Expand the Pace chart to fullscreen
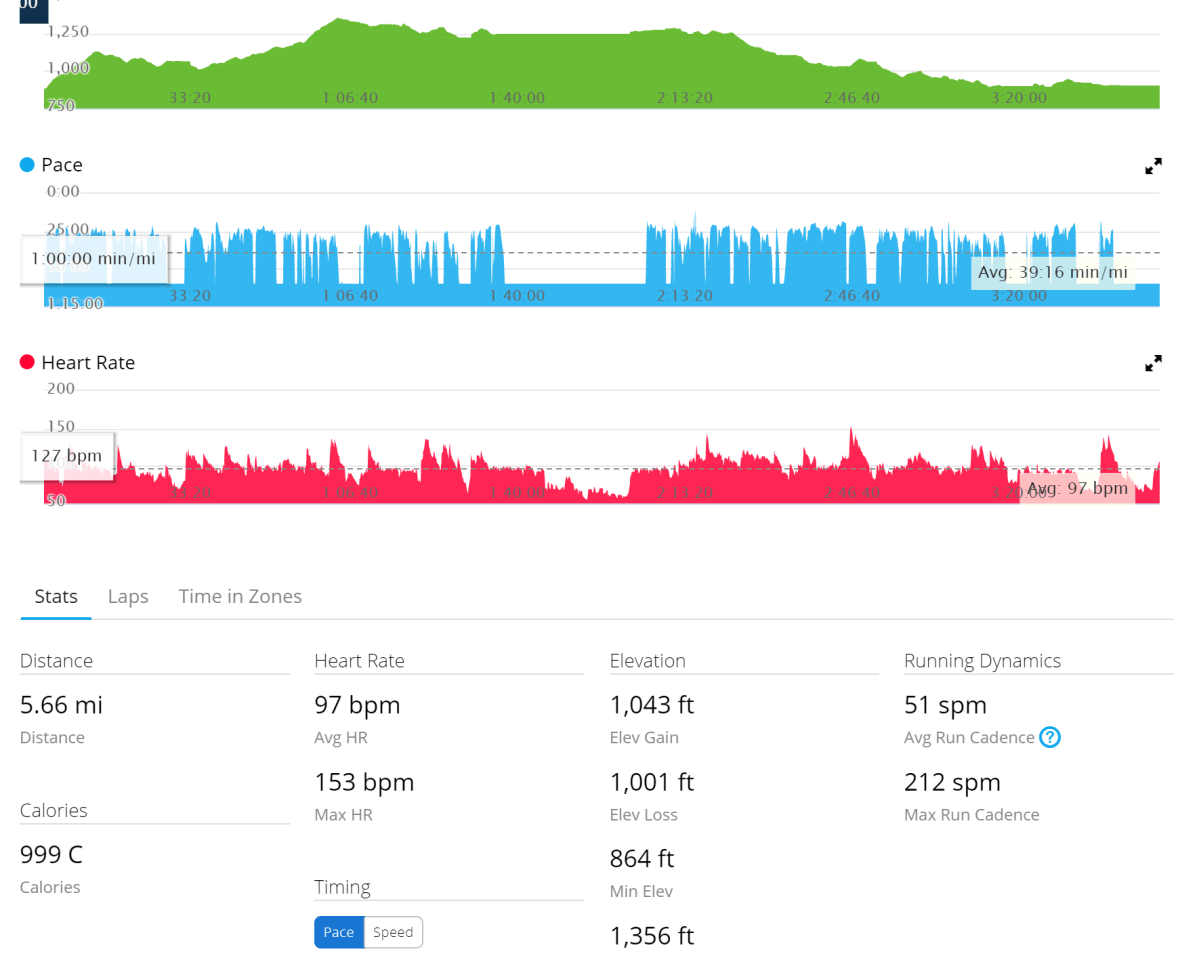The height and width of the screenshot is (958, 1199). click(1153, 166)
